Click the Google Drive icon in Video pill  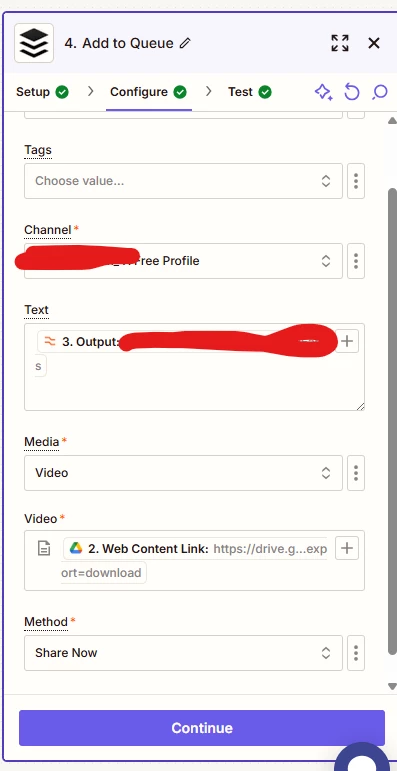click(x=76, y=548)
